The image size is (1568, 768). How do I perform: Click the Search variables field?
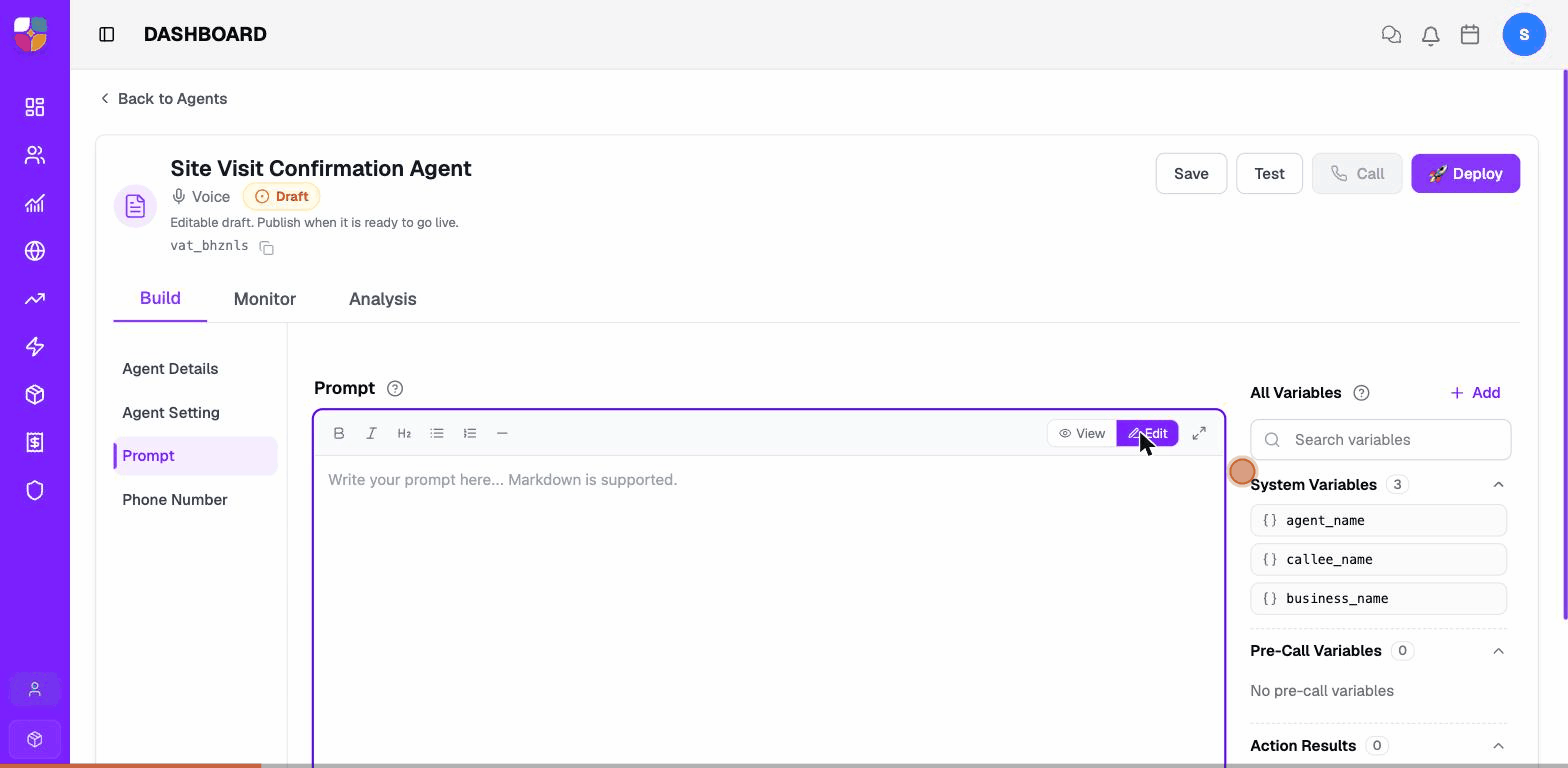point(1381,440)
